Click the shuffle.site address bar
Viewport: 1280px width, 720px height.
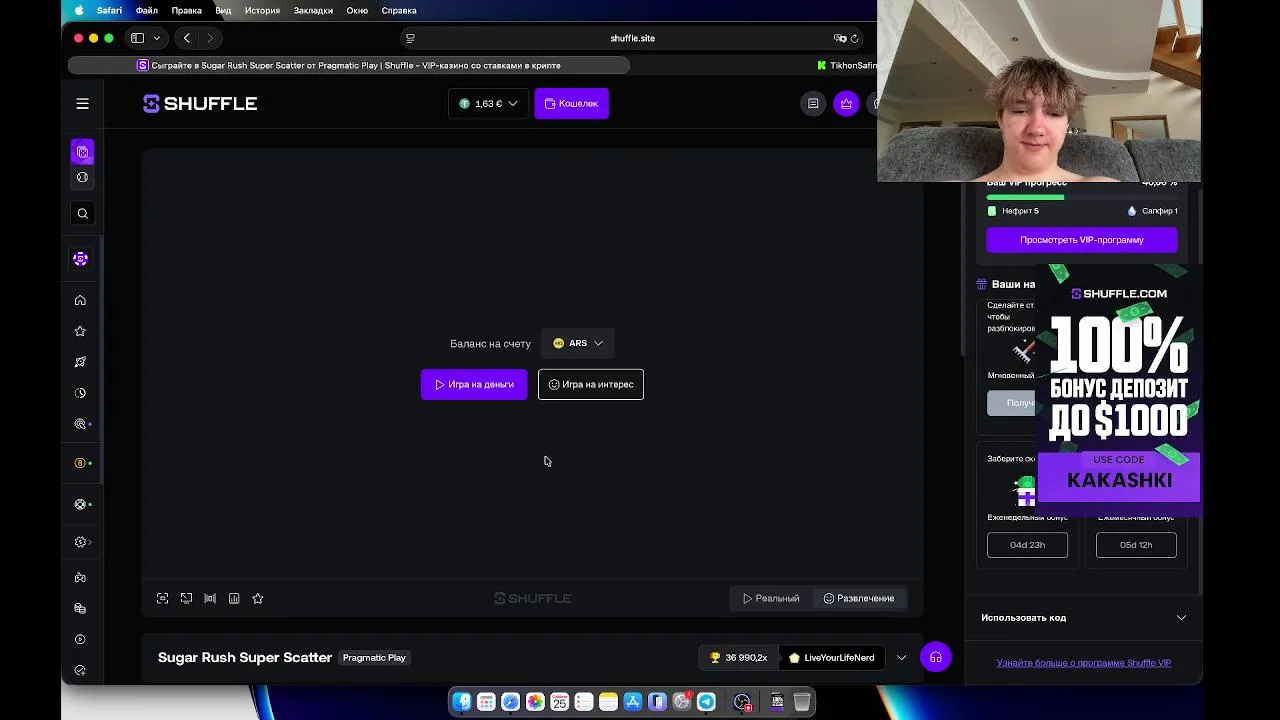coord(632,38)
